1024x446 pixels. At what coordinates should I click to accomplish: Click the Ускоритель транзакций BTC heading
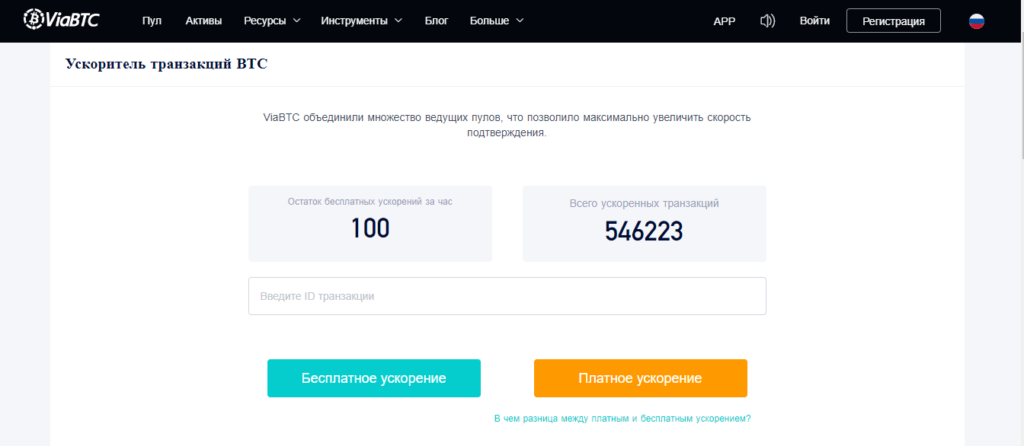point(166,64)
